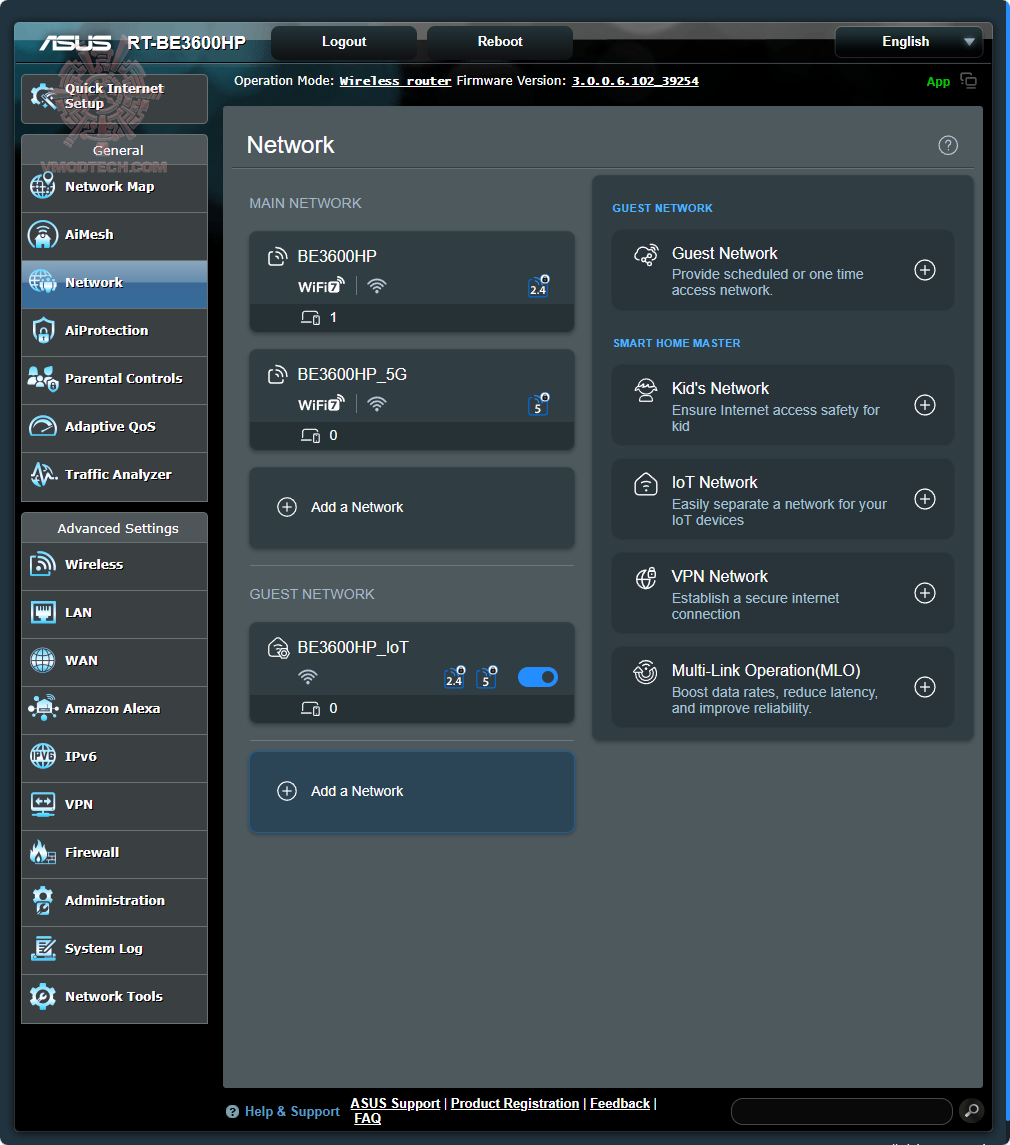This screenshot has width=1010, height=1145.
Task: Open the Wireless router operation mode link
Action: pyautogui.click(x=395, y=81)
